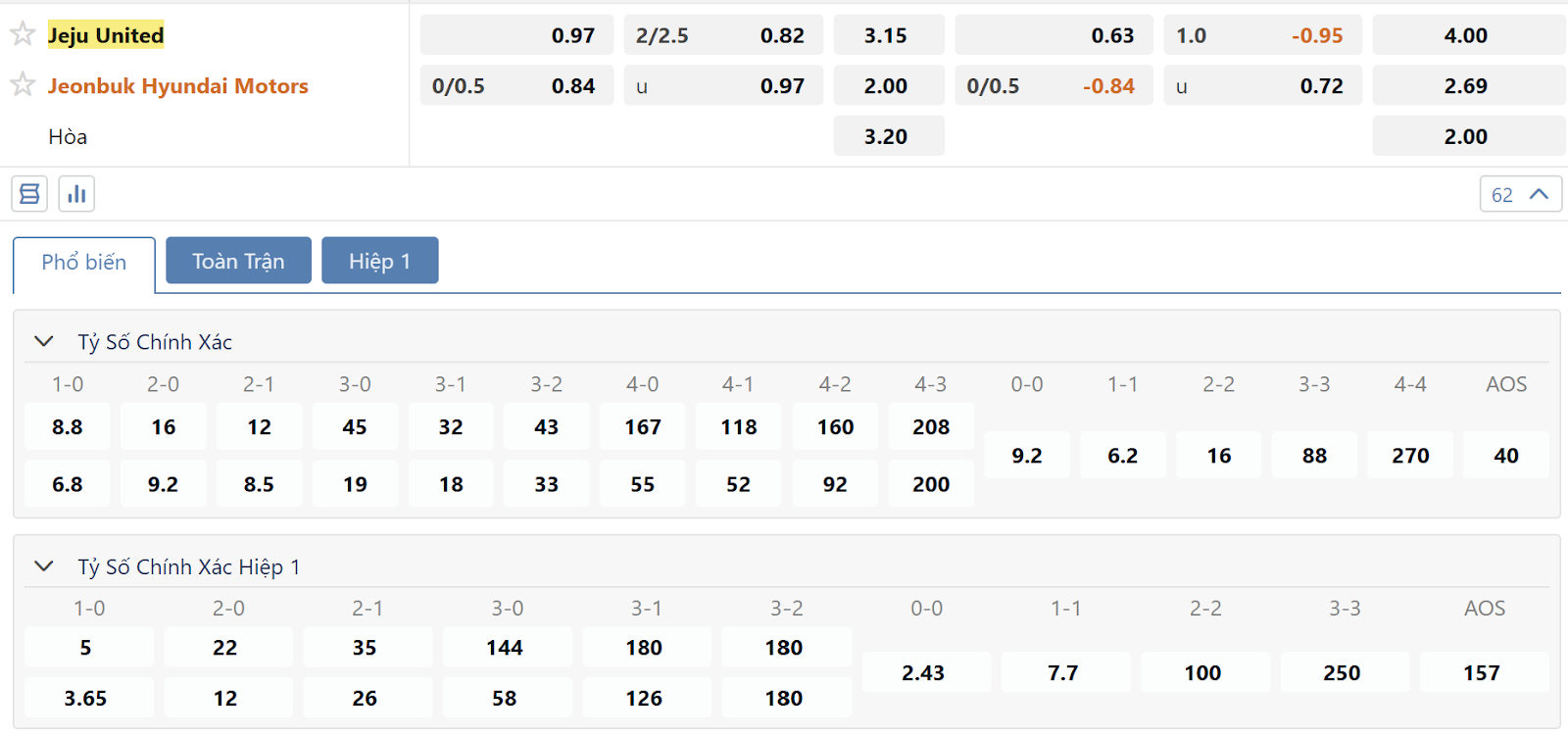
Task: Switch to the Toàn Trận tab
Action: click(x=238, y=261)
